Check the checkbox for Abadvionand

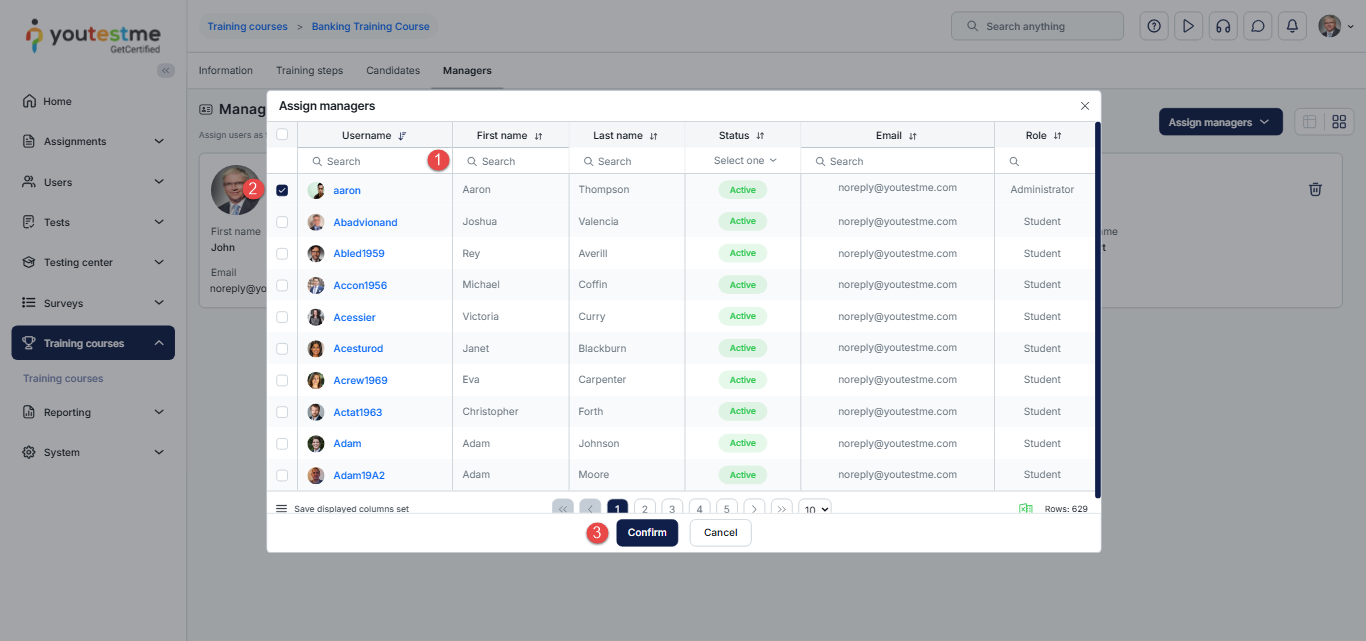pos(282,222)
